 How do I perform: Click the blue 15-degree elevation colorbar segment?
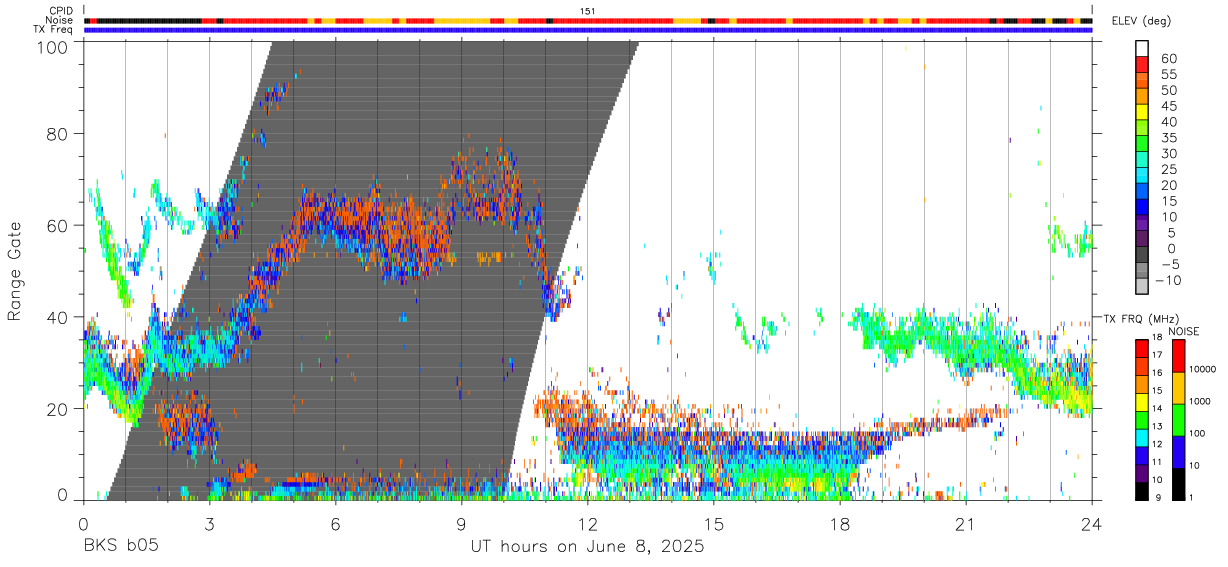click(1143, 208)
